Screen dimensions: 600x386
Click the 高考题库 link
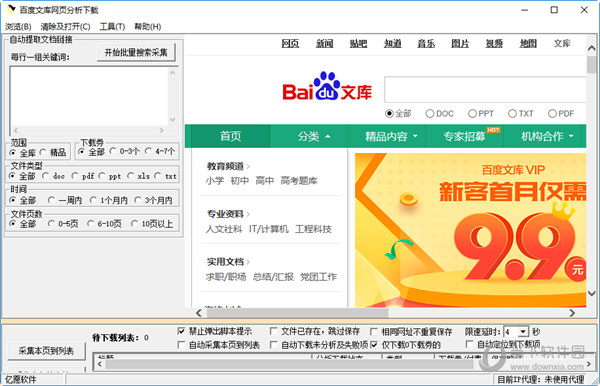[299, 181]
